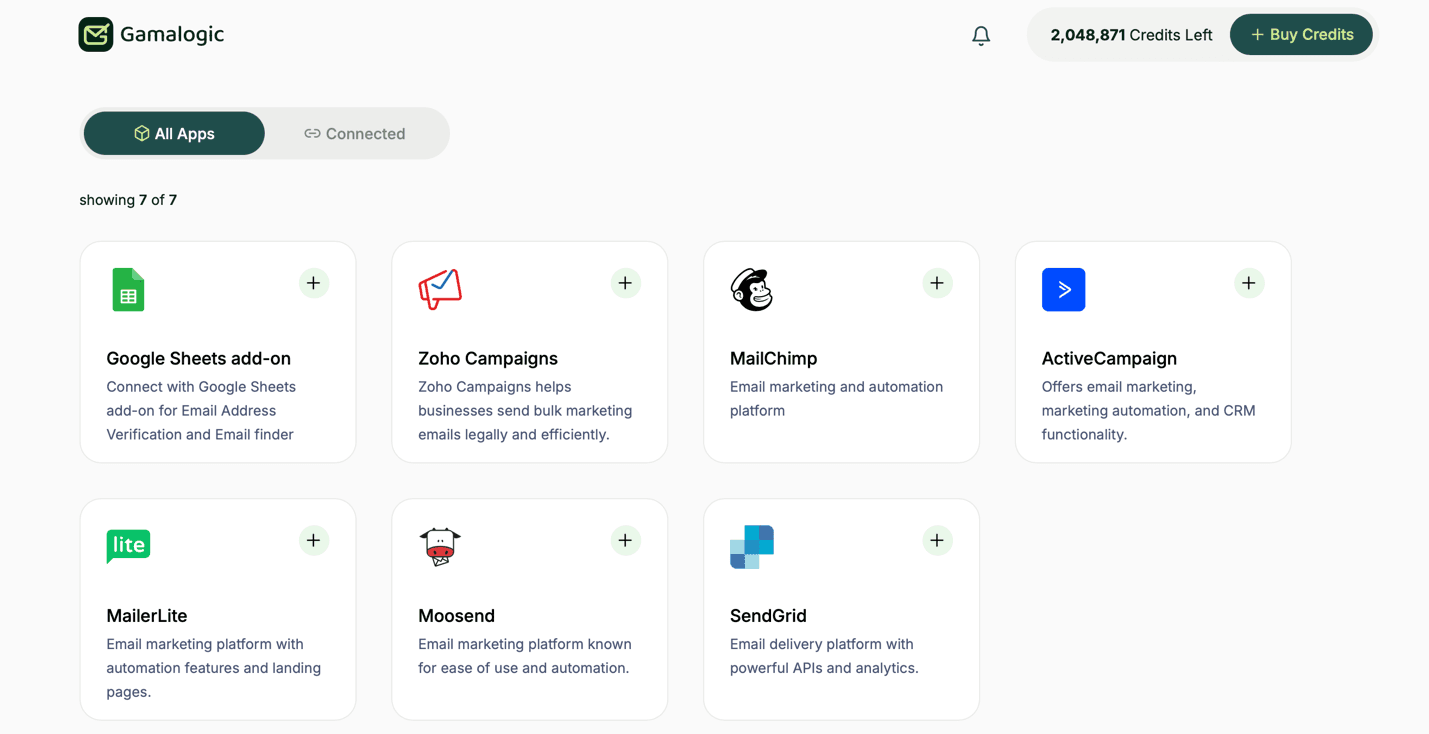Click the Buy Credits button

pos(1301,34)
